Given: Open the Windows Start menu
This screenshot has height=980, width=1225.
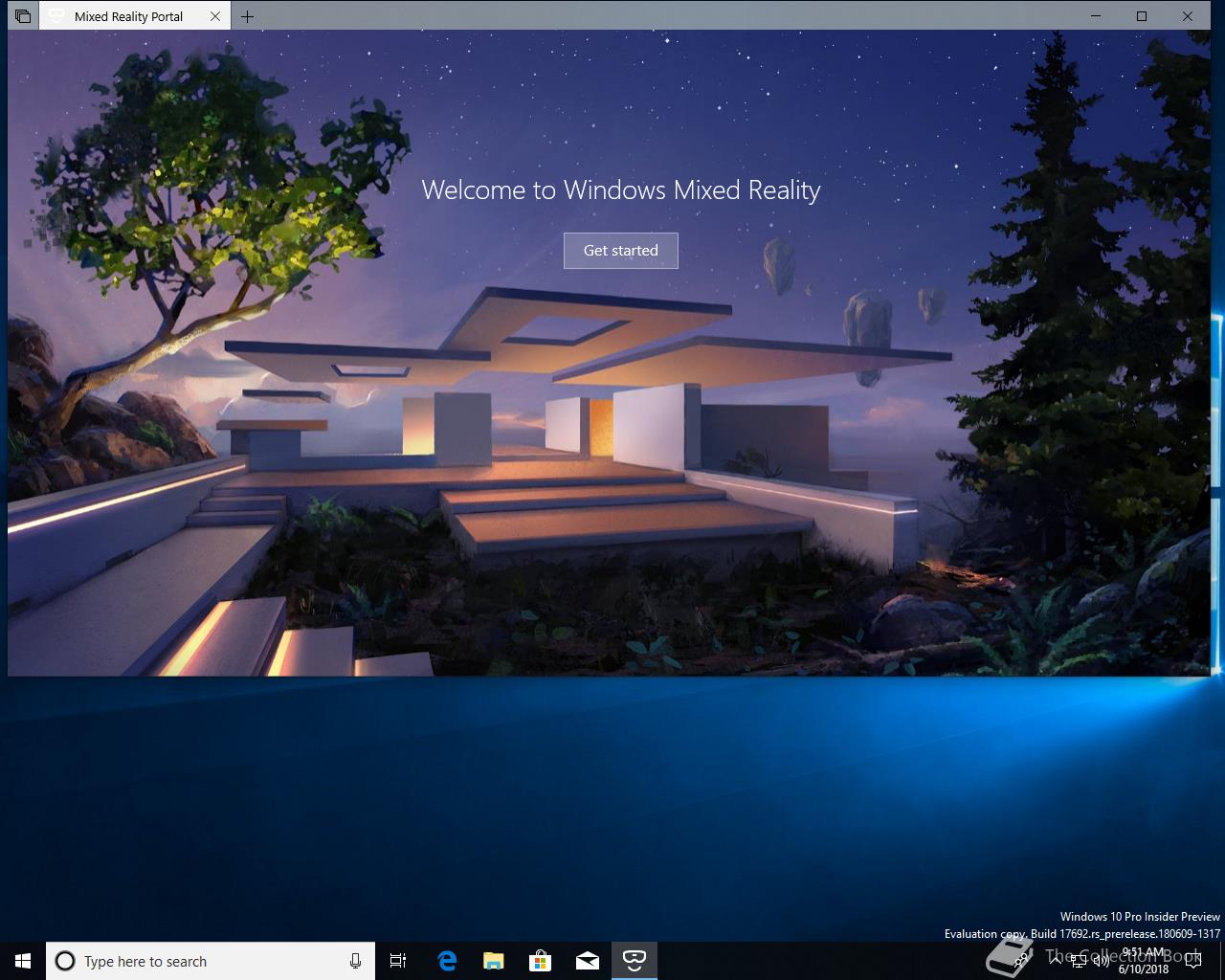Looking at the screenshot, I should (x=23, y=961).
